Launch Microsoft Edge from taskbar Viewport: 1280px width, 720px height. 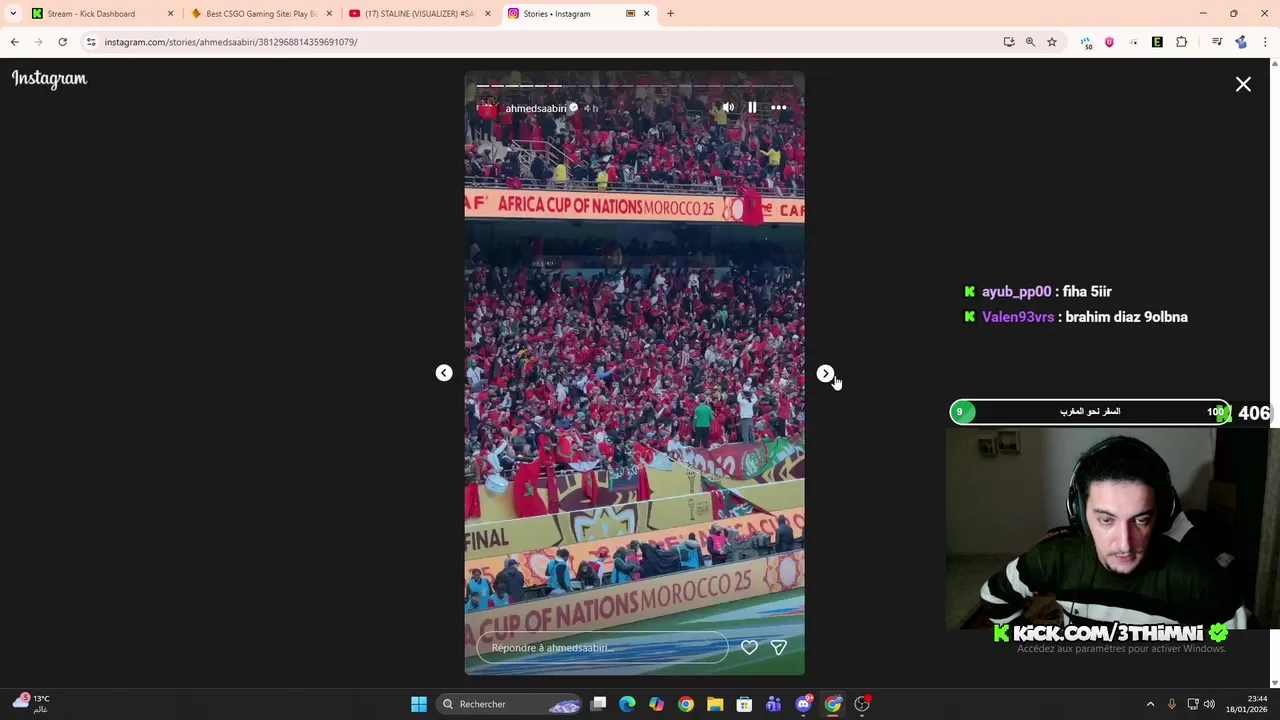(x=627, y=704)
